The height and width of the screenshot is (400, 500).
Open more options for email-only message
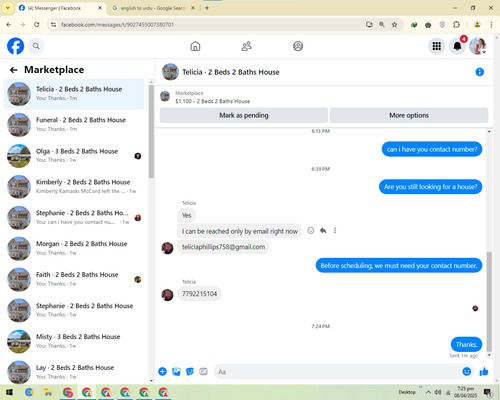(x=335, y=231)
